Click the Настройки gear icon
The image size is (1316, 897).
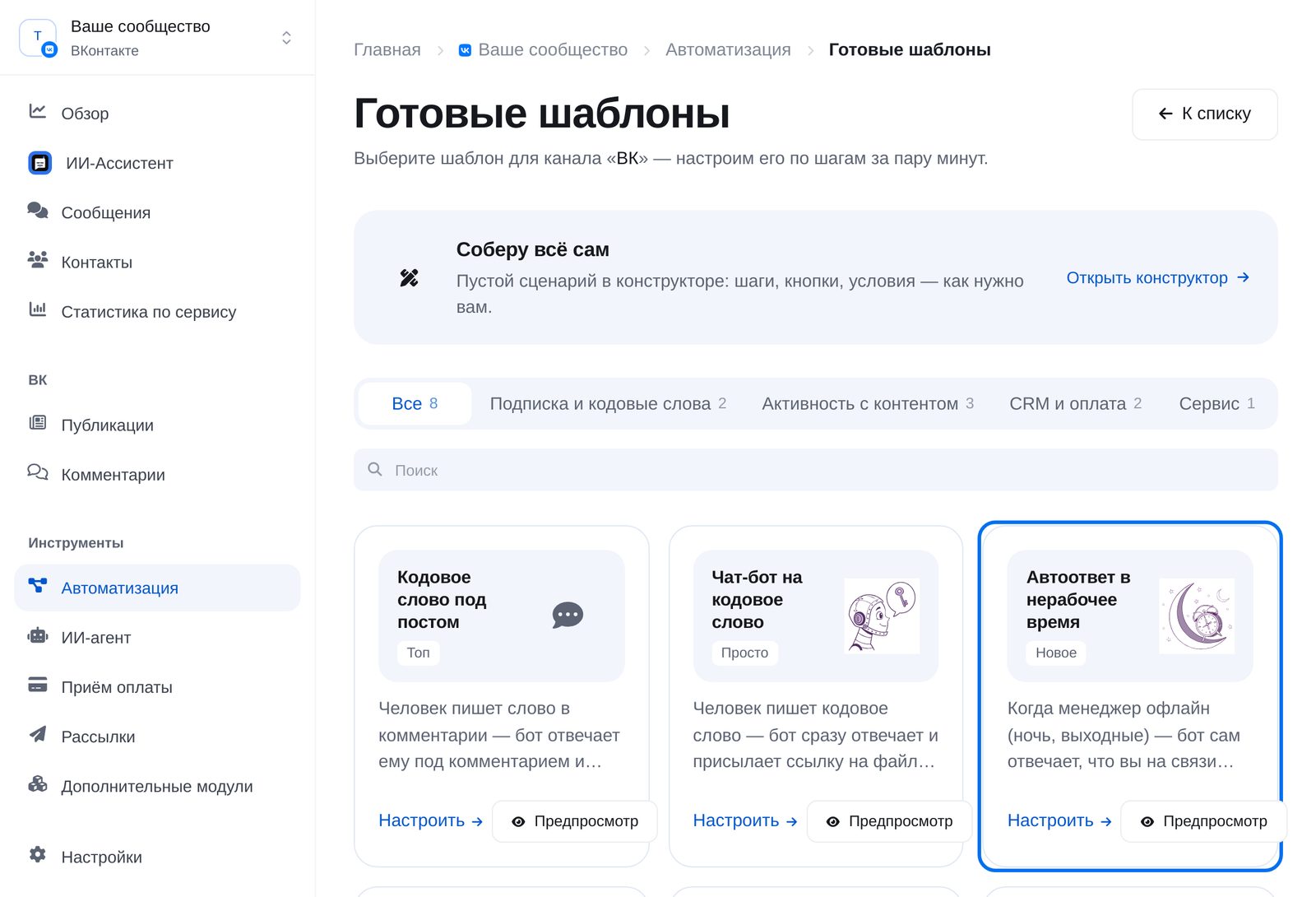[x=38, y=855]
